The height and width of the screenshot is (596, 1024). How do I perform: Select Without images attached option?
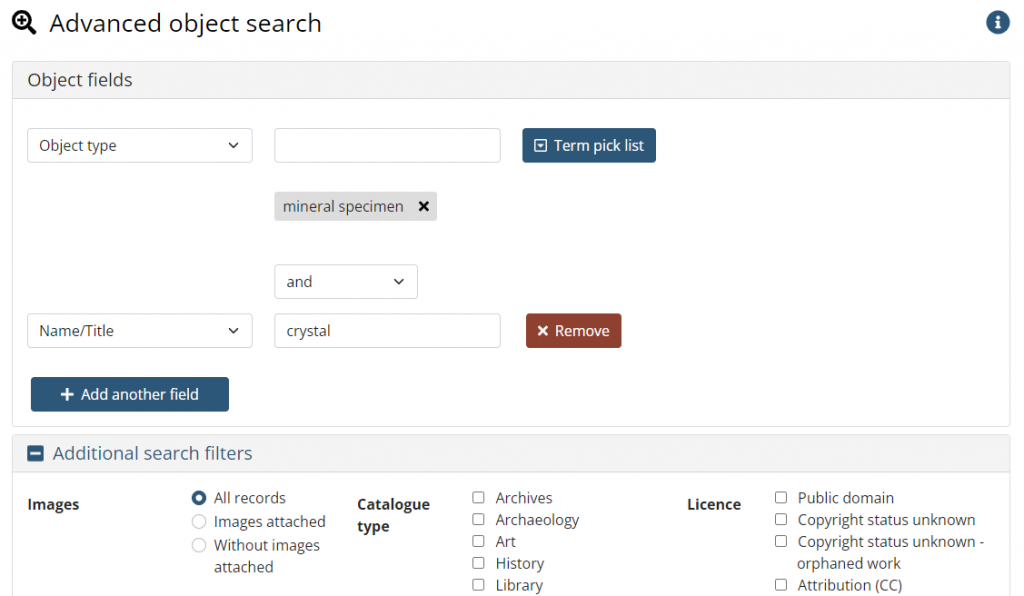pyautogui.click(x=199, y=545)
